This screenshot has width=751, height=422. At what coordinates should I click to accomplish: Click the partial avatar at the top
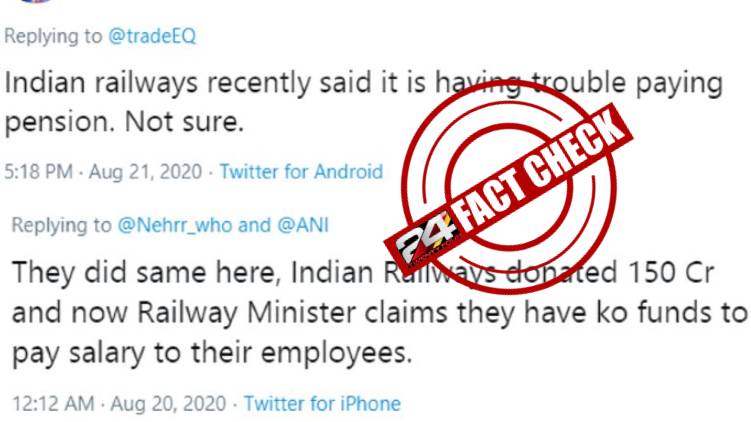36,1
